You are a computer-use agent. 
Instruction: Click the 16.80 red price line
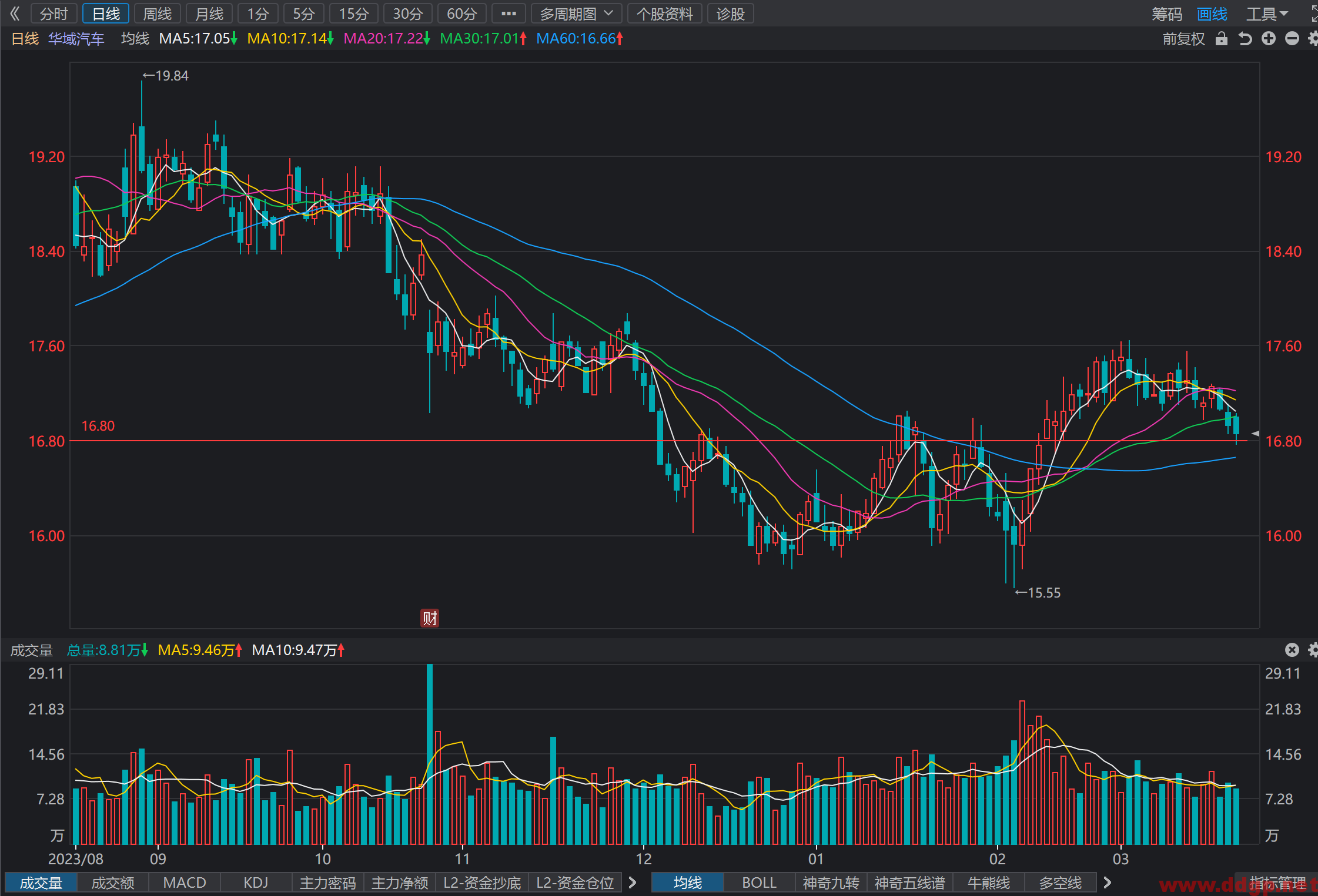click(658, 440)
